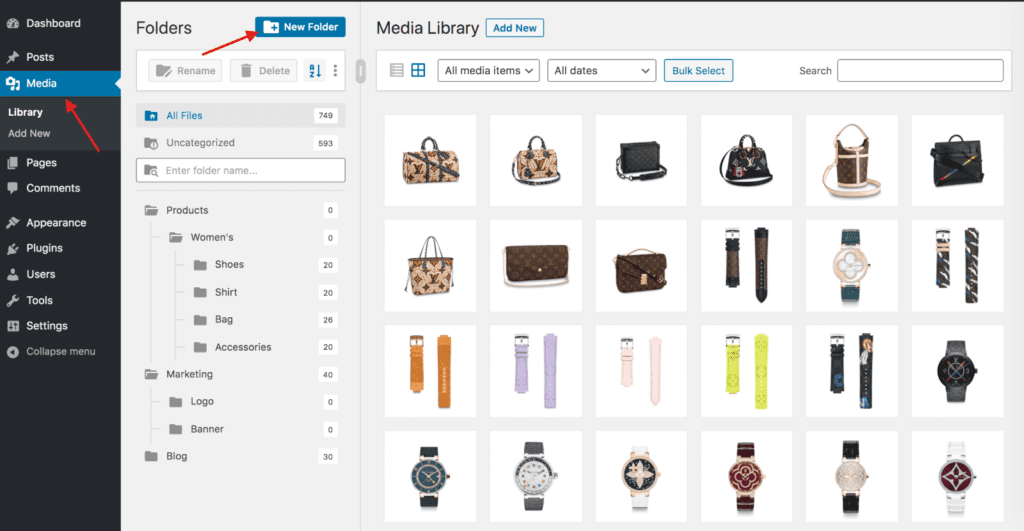The height and width of the screenshot is (531, 1024).
Task: Click the Tools wrench icon
Action: (13, 300)
